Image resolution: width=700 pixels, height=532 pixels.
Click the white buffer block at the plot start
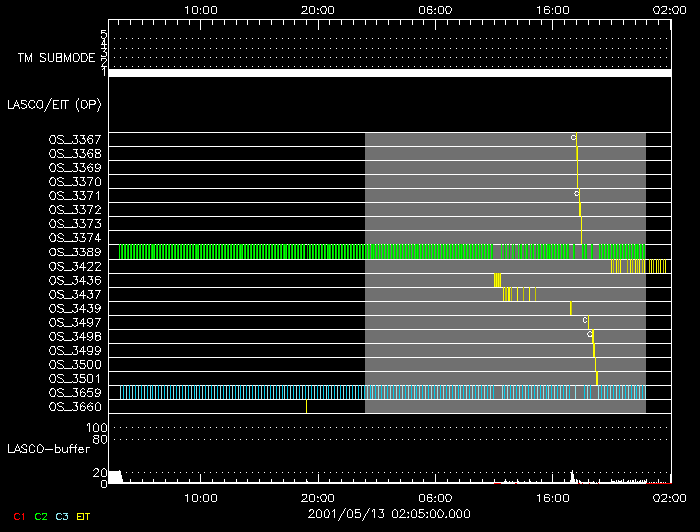click(115, 476)
